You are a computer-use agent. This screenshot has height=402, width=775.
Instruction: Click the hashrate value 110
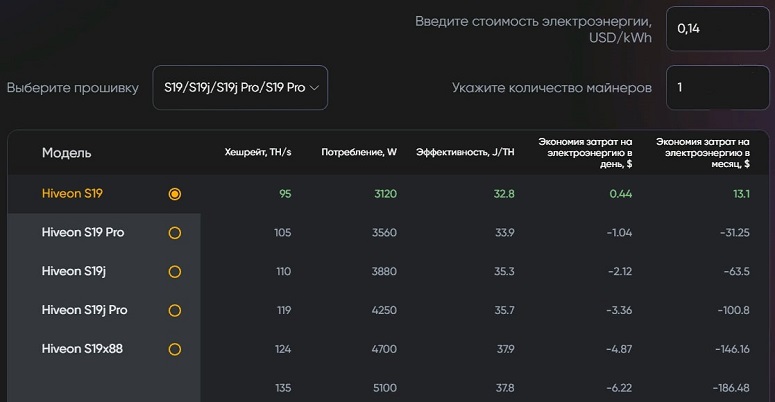tap(284, 271)
